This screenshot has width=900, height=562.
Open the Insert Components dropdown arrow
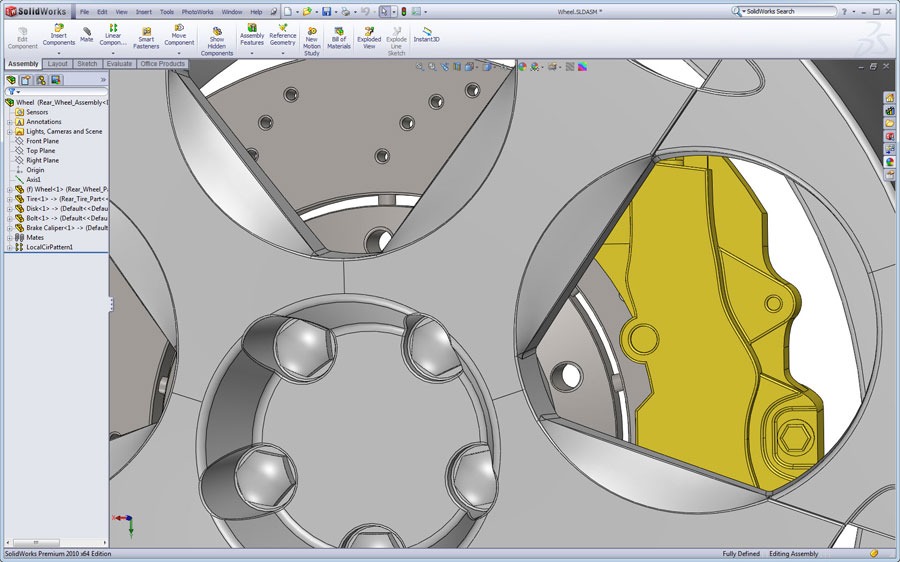tap(58, 53)
